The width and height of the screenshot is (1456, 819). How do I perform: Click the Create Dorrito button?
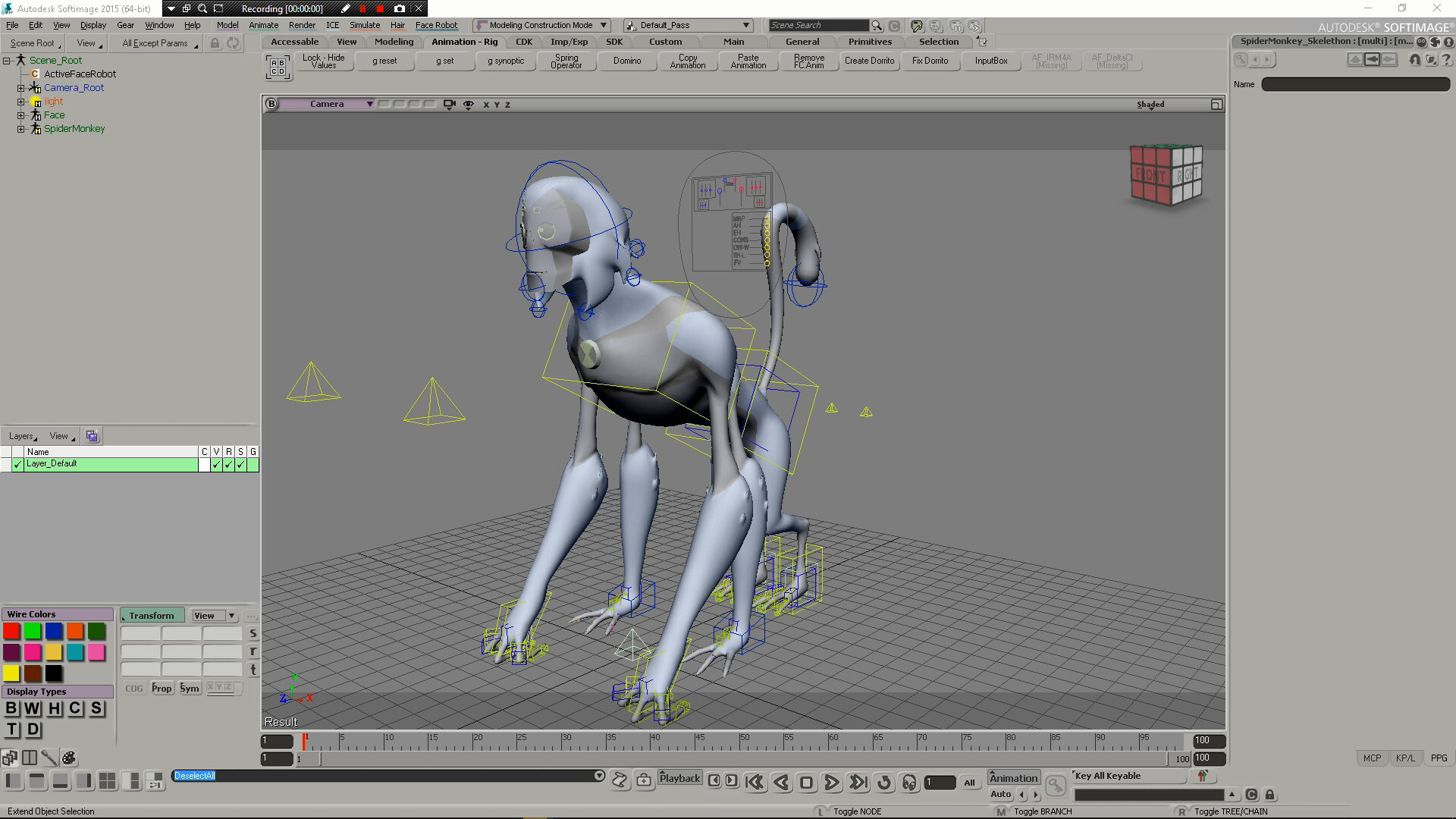click(x=870, y=61)
